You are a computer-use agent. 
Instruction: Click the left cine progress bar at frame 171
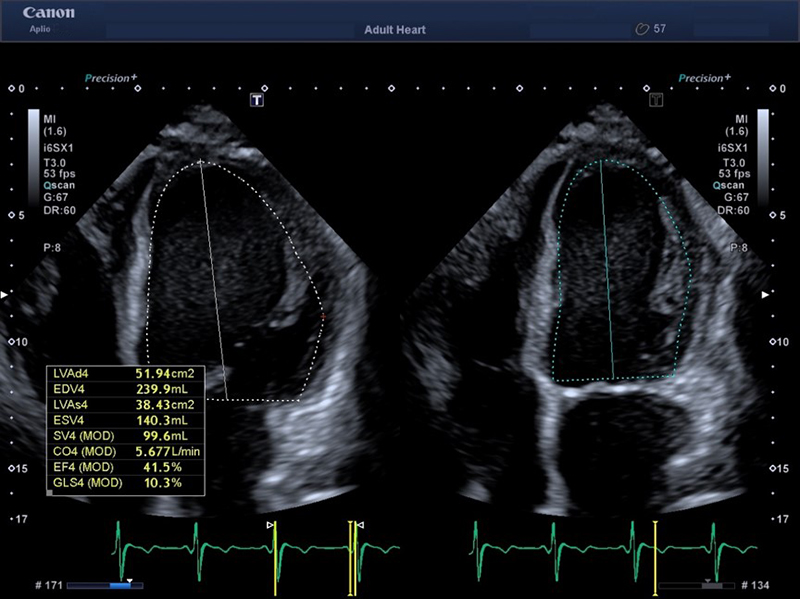104,585
